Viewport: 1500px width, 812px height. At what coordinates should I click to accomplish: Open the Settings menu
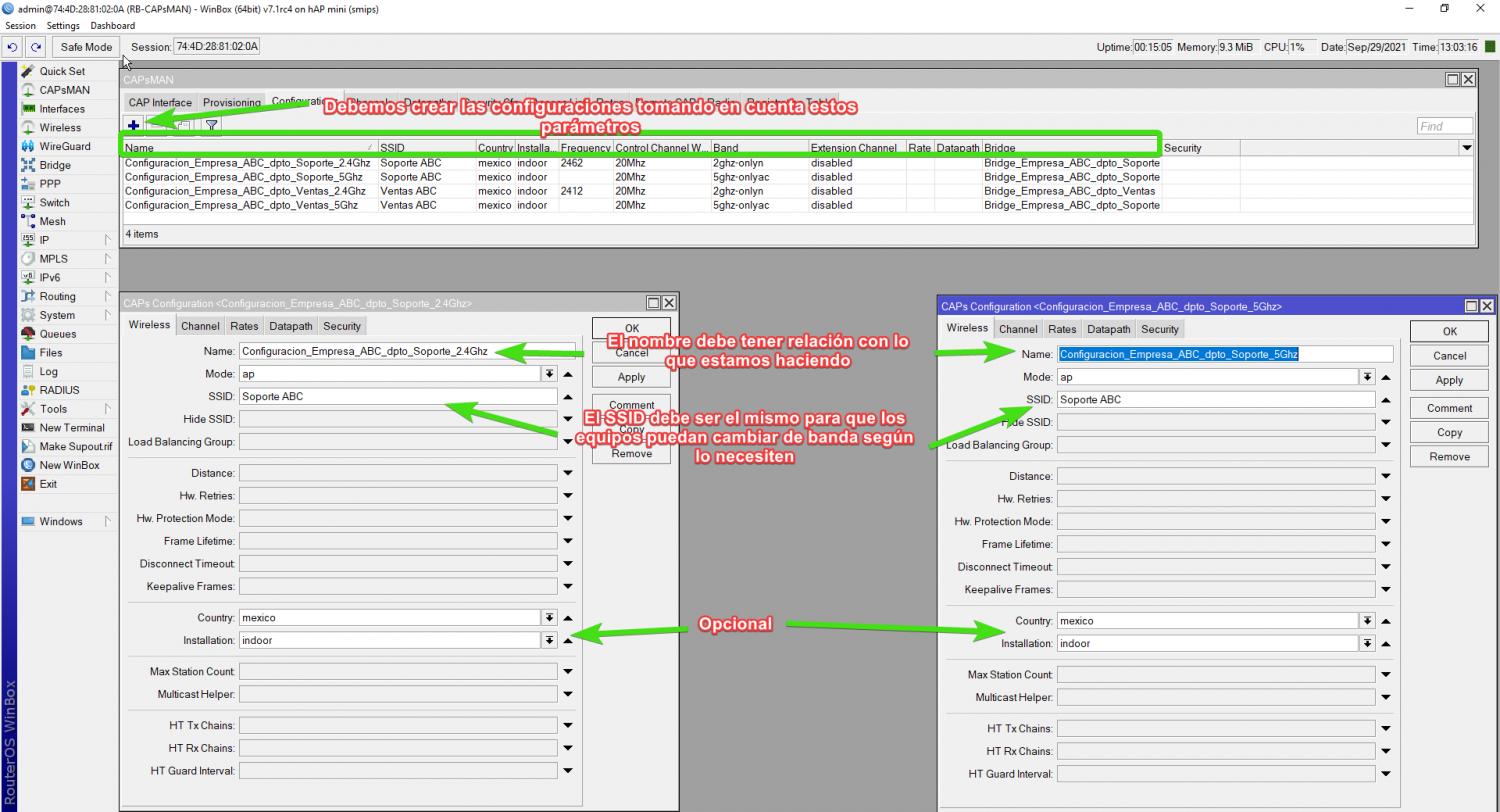tap(63, 25)
